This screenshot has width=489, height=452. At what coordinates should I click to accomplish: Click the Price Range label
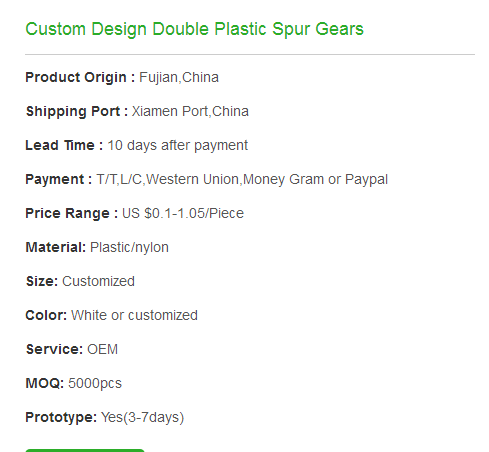tap(72, 214)
